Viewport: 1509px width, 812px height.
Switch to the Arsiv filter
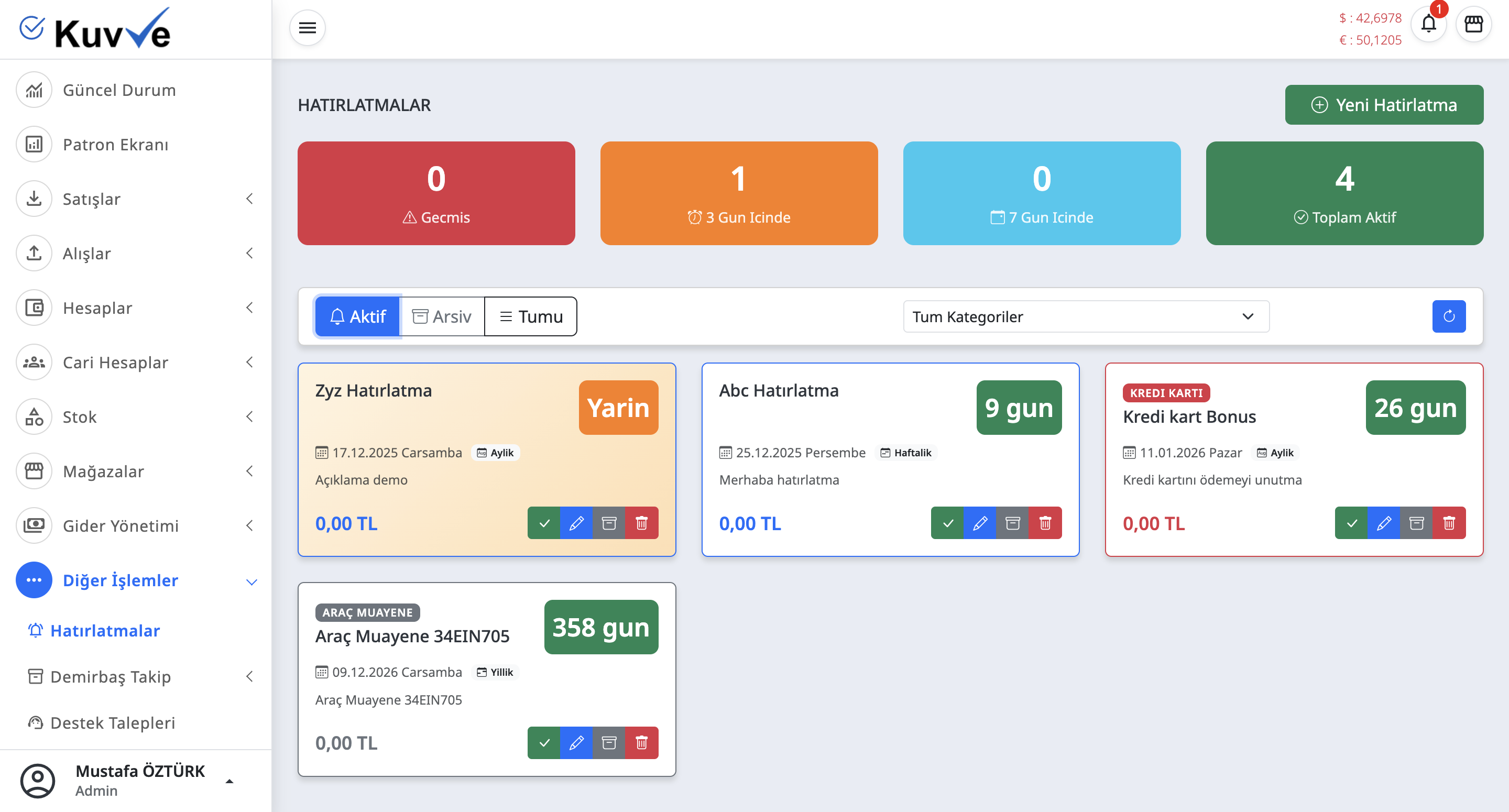pyautogui.click(x=442, y=316)
